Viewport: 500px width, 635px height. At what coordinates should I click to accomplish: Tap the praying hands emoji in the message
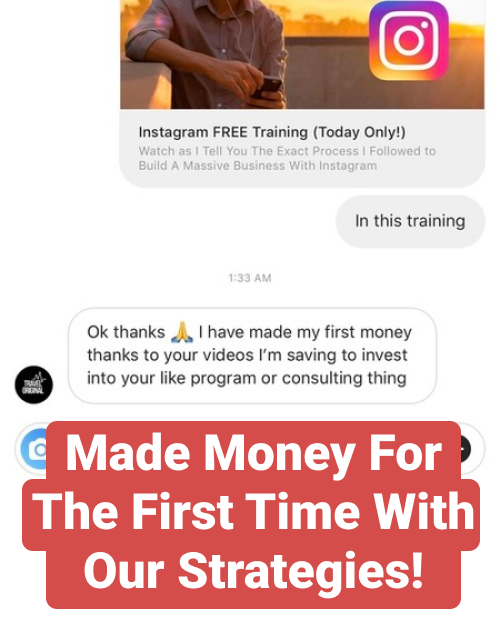[x=182, y=332]
